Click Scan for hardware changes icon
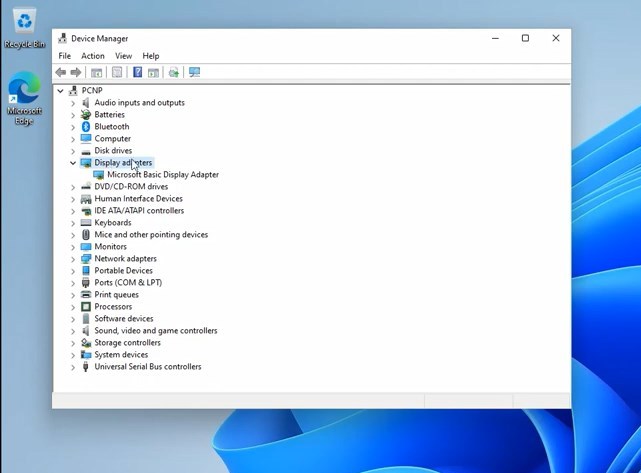The width and height of the screenshot is (641, 473). pos(195,72)
